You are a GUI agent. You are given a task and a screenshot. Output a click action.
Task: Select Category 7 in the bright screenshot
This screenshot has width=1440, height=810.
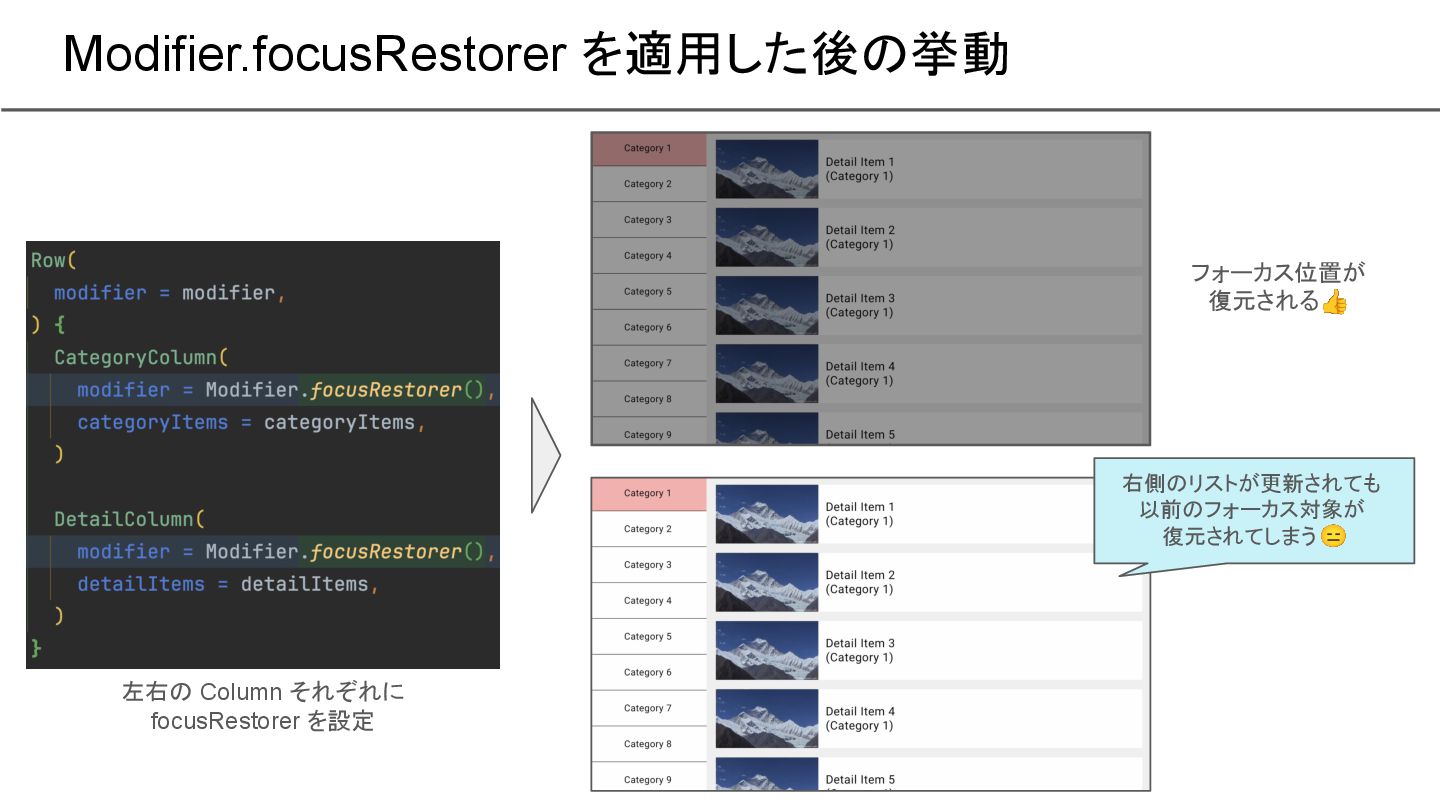[649, 709]
